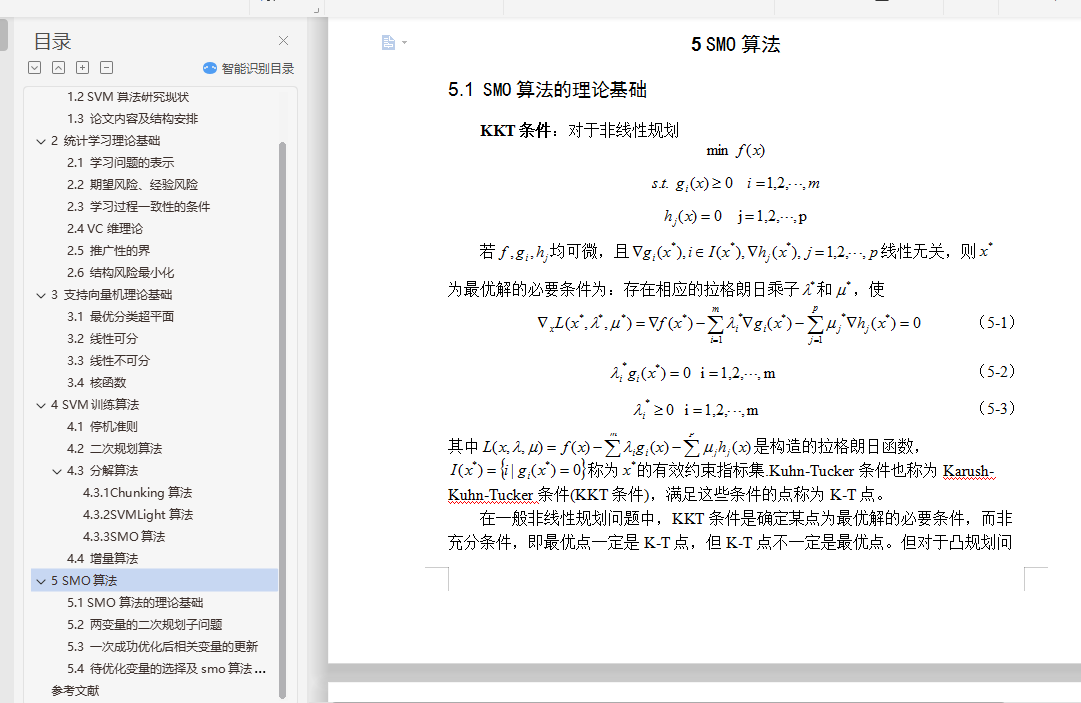Collapse the '4 SVM 训练算法' section

pyautogui.click(x=41, y=405)
